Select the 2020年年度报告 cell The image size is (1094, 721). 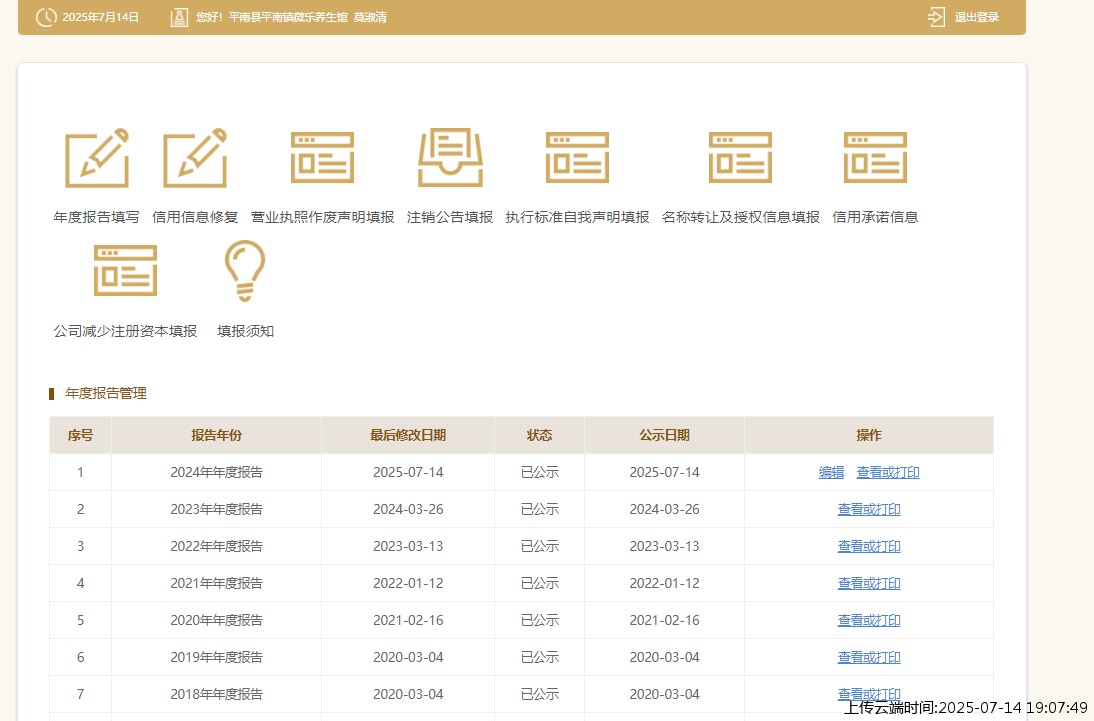[x=216, y=620]
